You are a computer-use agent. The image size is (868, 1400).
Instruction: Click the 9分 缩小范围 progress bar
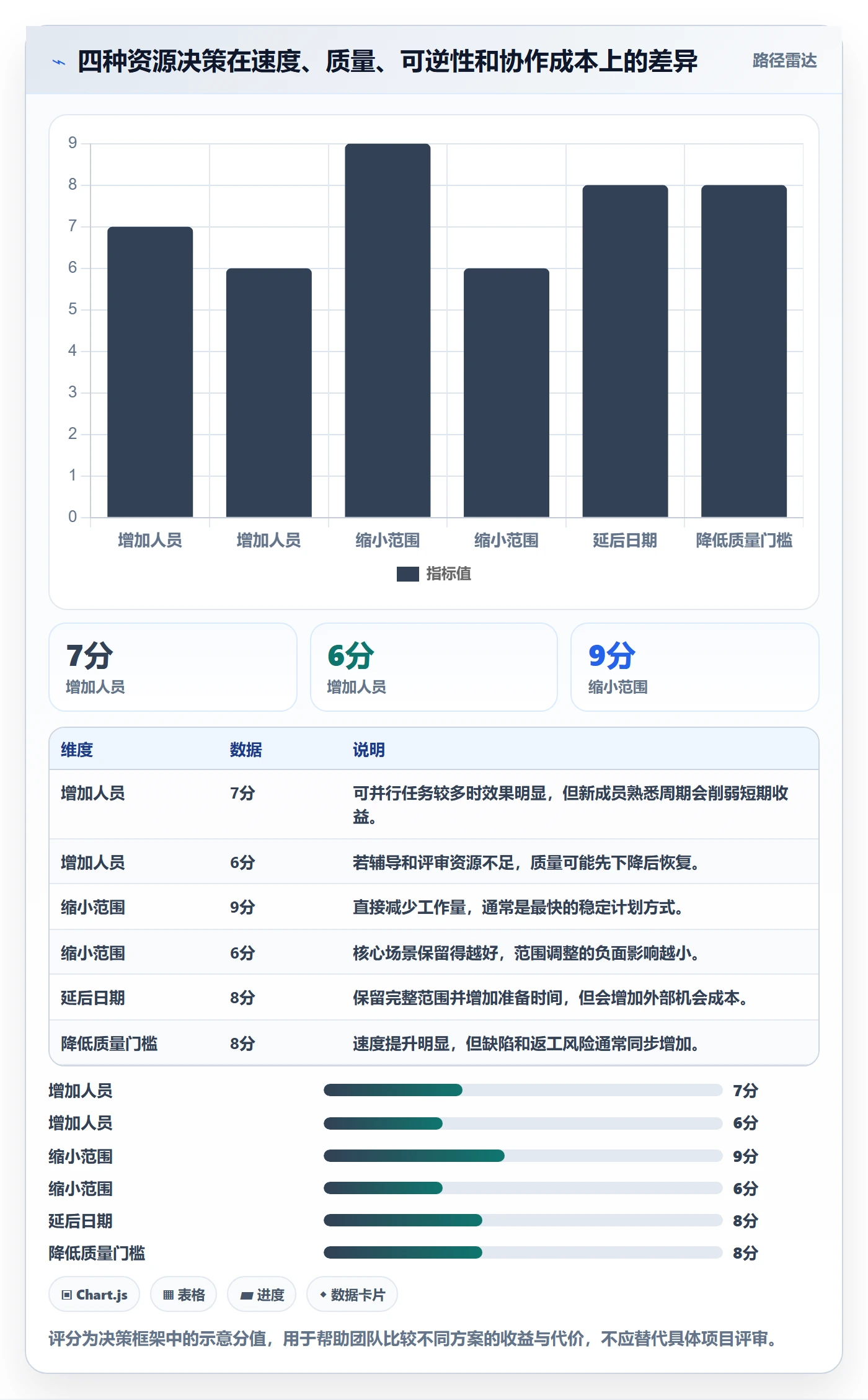(x=523, y=1156)
